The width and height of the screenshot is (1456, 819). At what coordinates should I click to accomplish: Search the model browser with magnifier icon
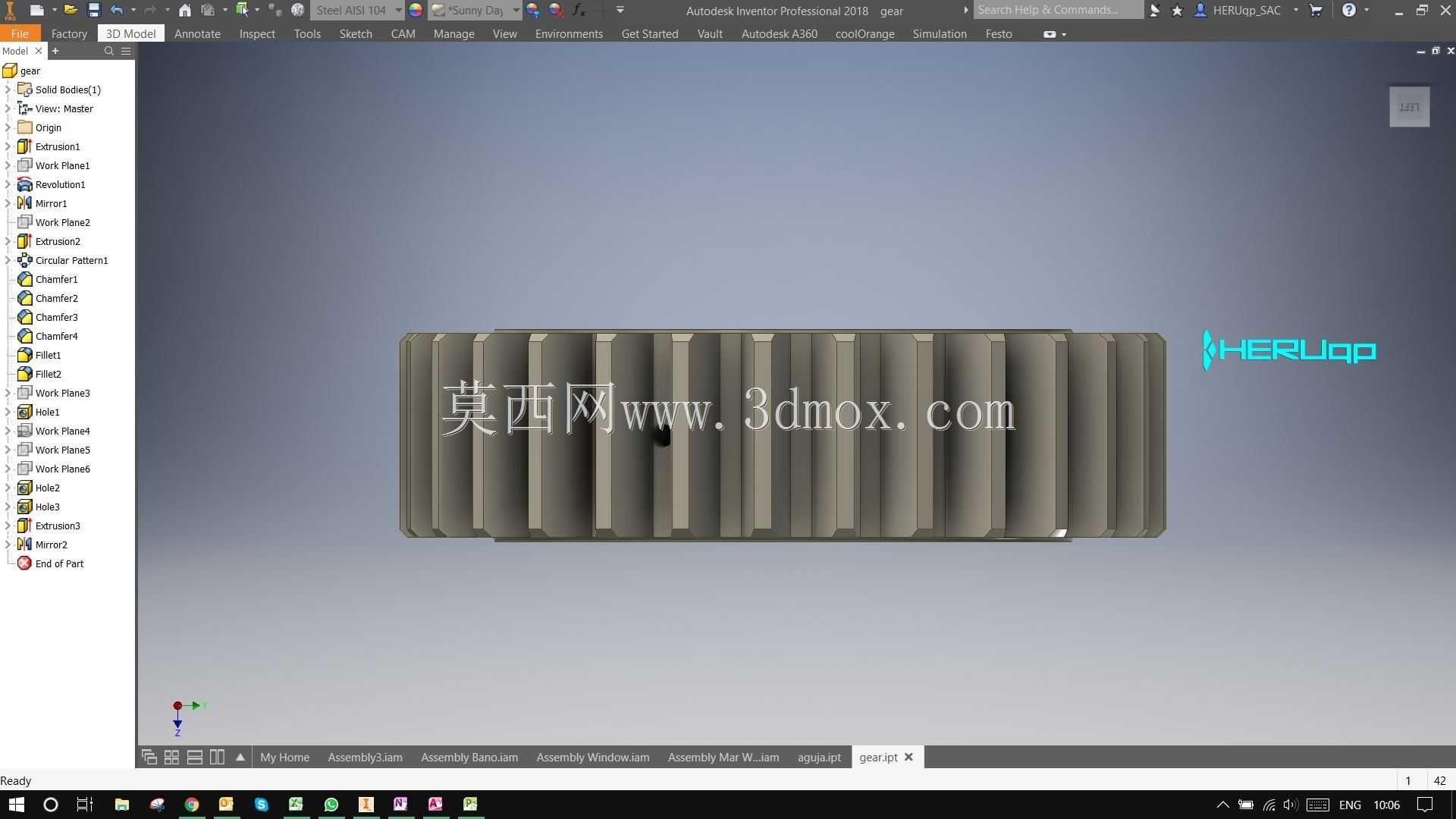[108, 51]
